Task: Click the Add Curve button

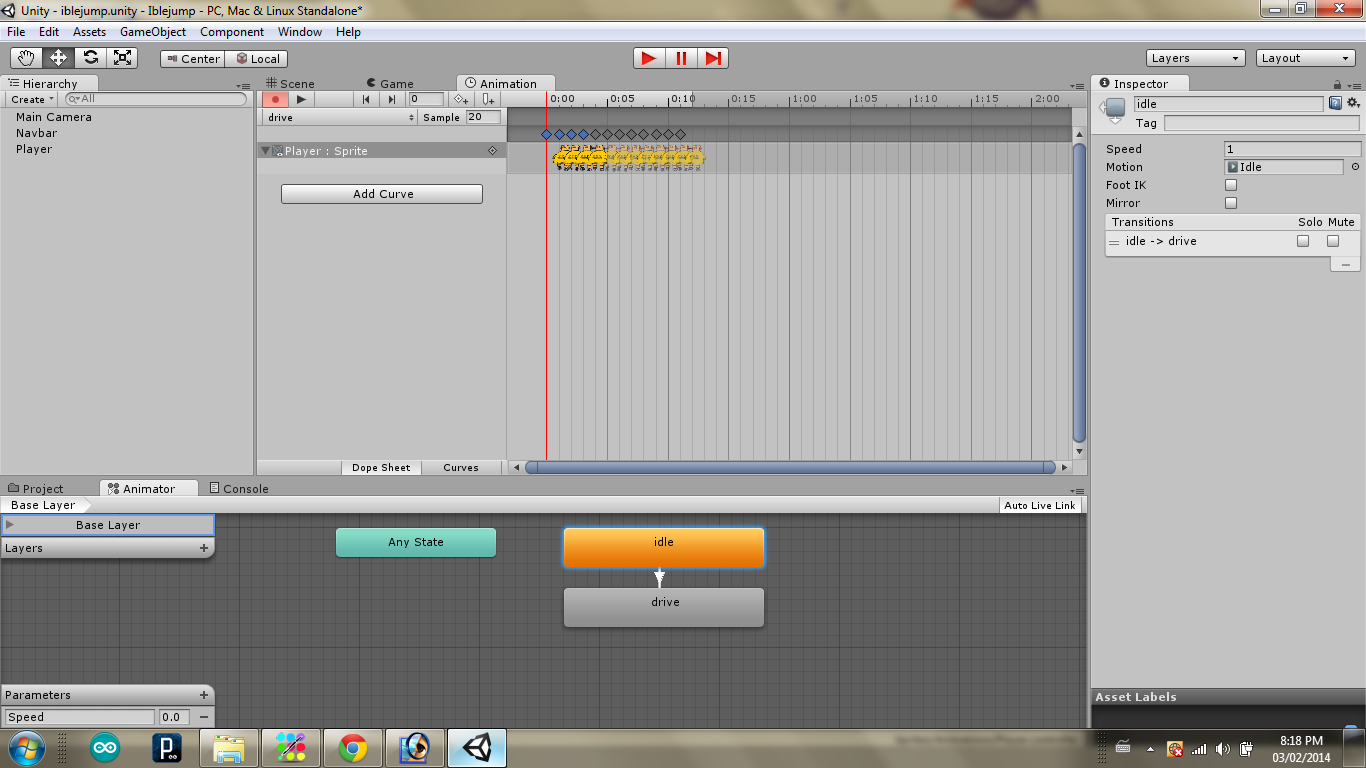Action: point(382,194)
